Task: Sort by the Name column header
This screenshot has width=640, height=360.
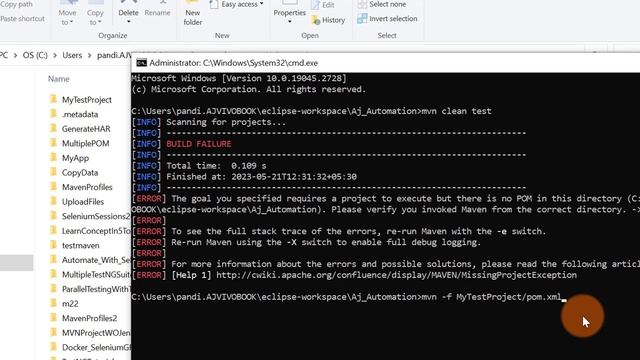Action: click(59, 79)
